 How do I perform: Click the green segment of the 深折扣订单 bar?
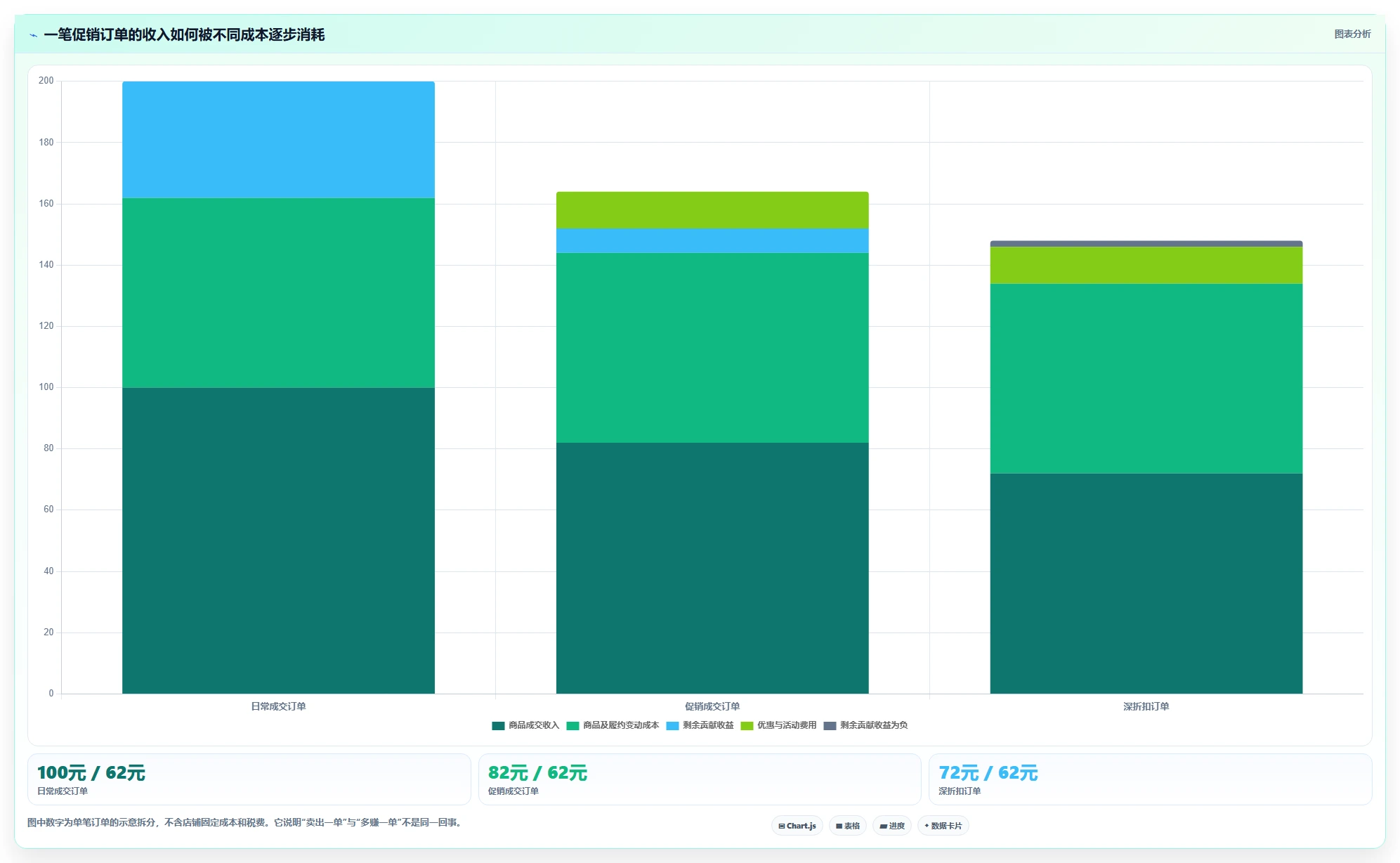coord(1146,379)
